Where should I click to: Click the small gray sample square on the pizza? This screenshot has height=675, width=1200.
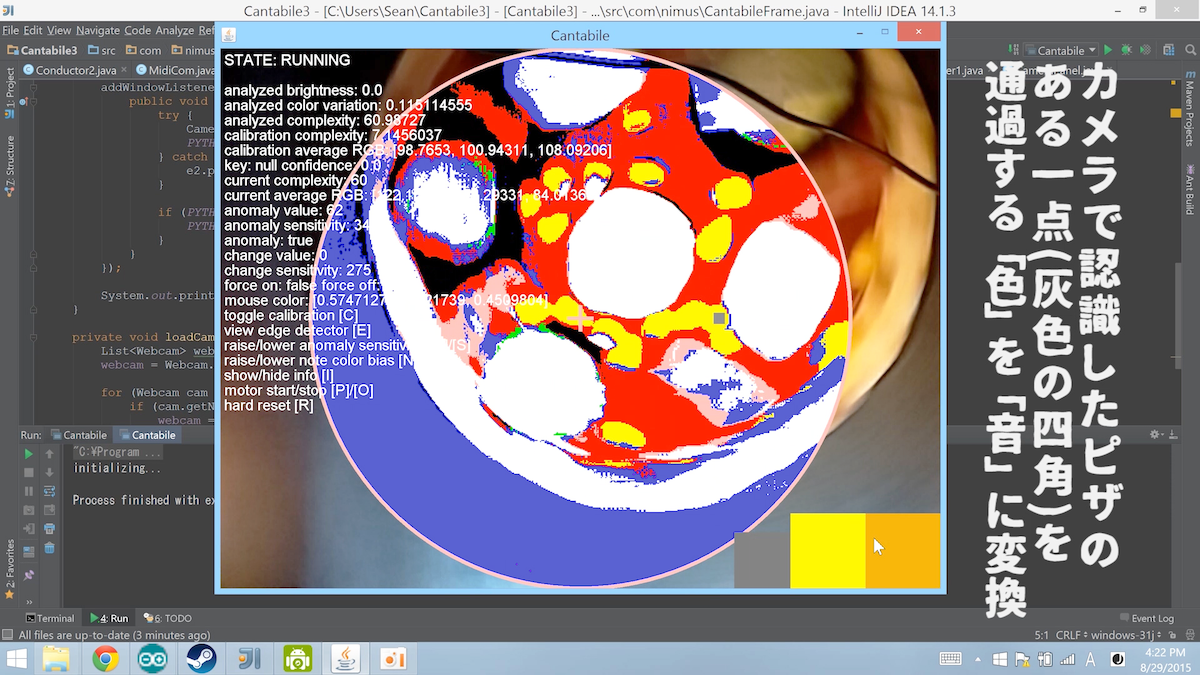tap(719, 319)
